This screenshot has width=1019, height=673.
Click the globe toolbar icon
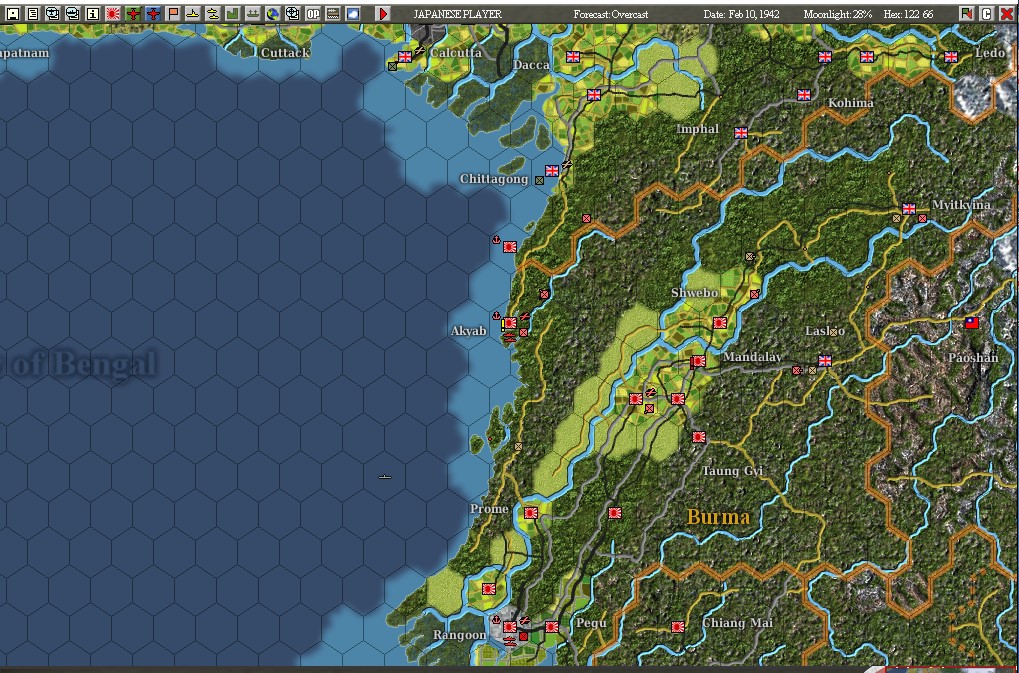(x=273, y=13)
